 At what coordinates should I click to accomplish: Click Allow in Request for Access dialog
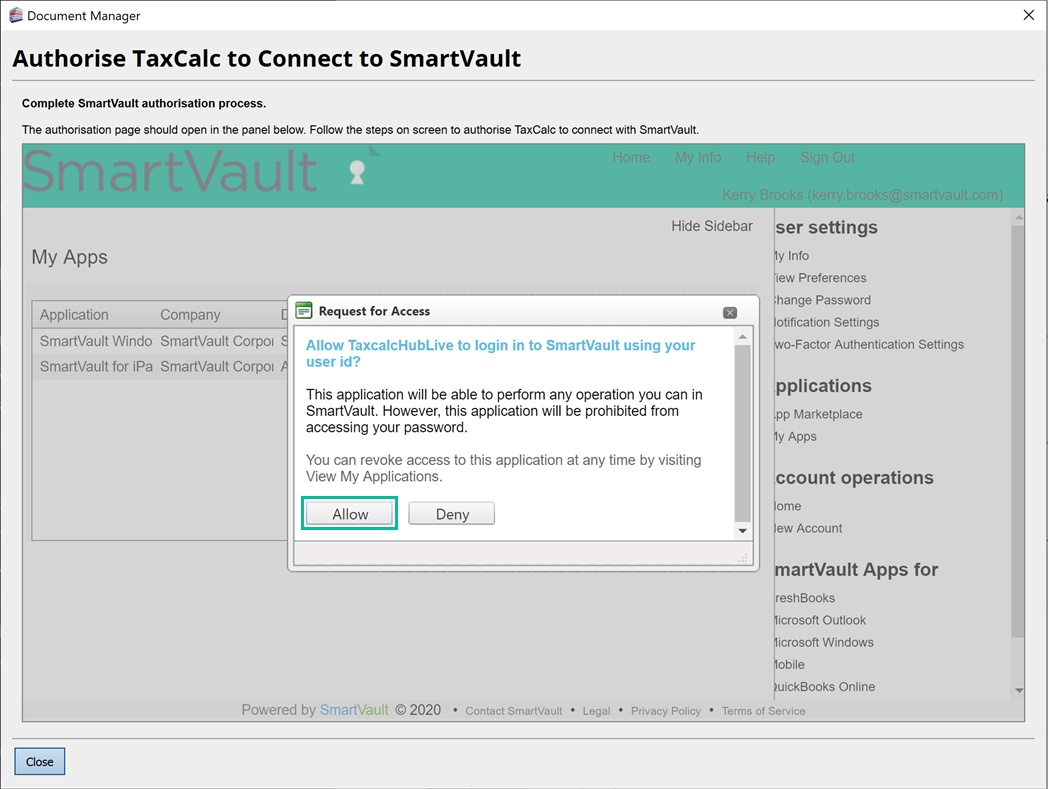click(350, 514)
